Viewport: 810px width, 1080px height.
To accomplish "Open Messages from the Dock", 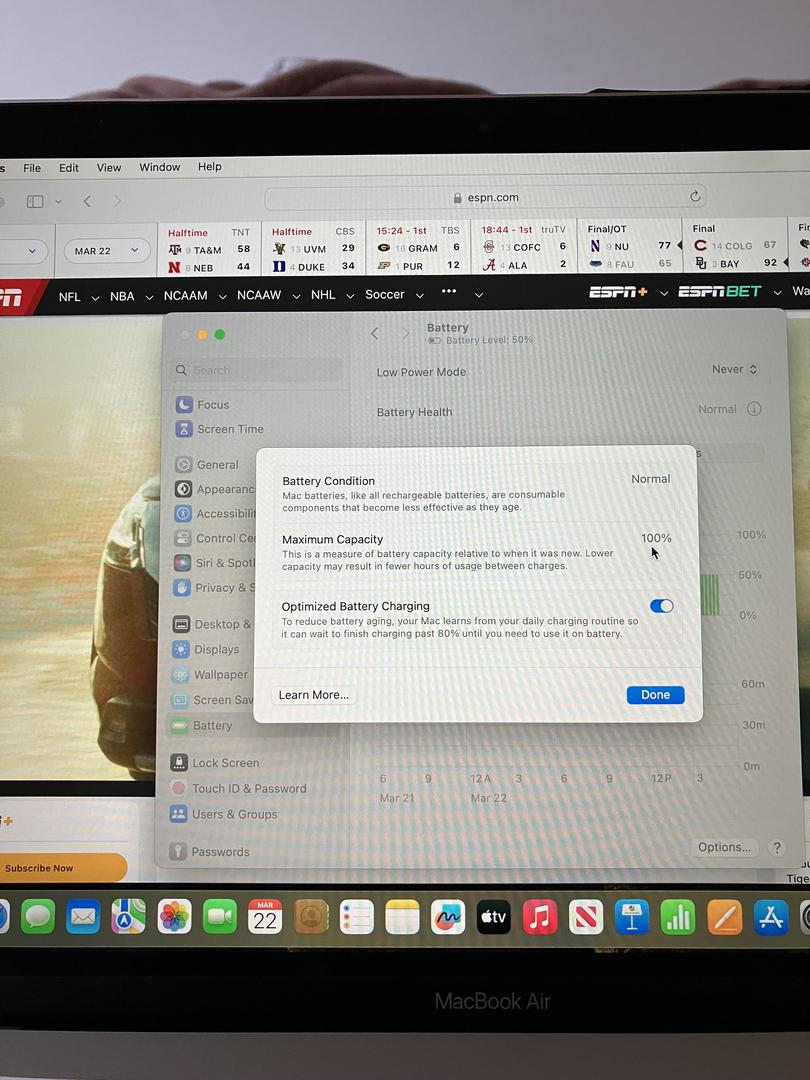I will (x=38, y=917).
